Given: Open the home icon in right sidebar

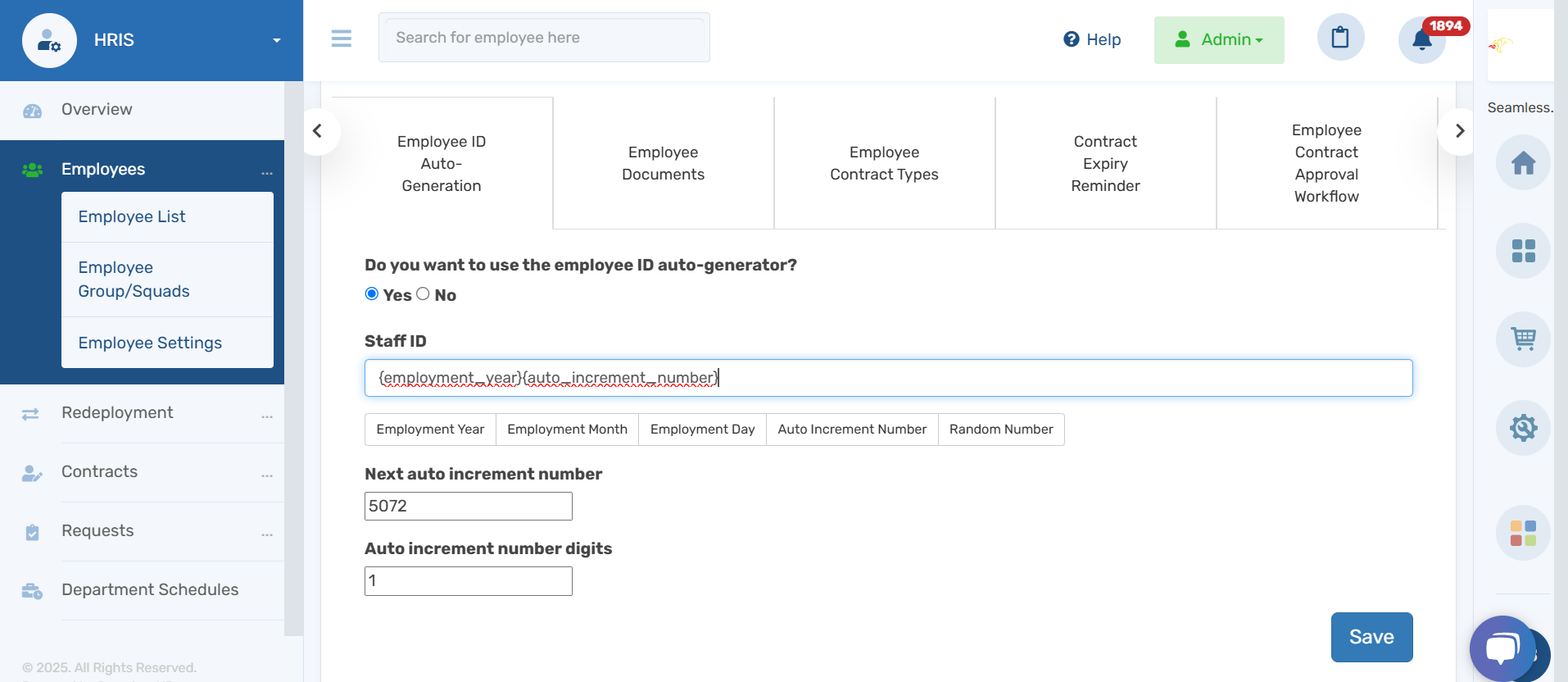Looking at the screenshot, I should (x=1523, y=163).
